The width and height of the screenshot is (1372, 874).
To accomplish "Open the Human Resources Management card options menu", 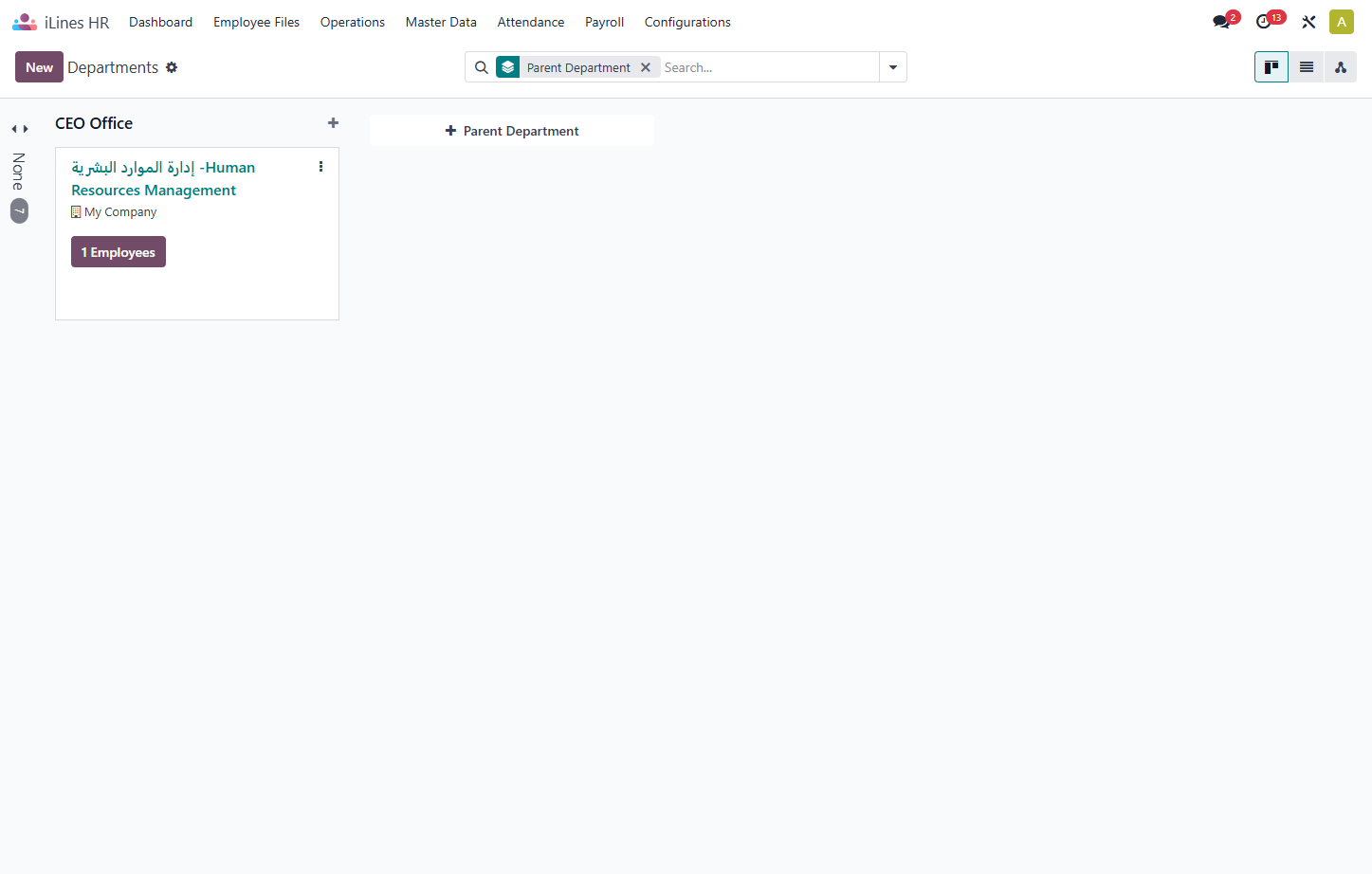I will [x=320, y=167].
